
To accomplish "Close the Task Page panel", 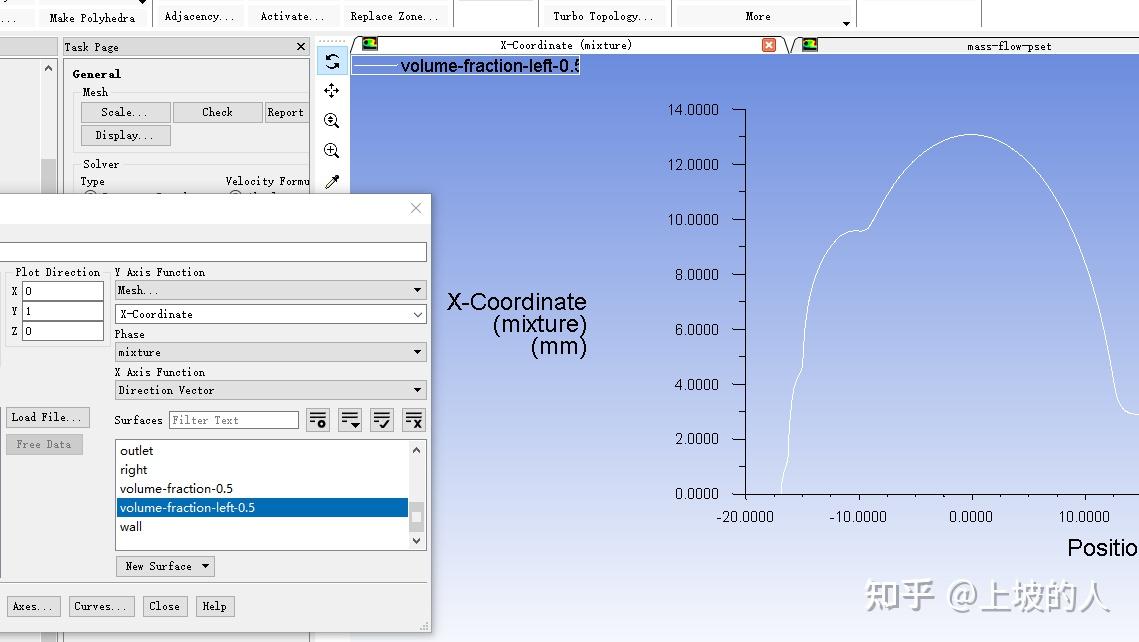I will (x=301, y=46).
